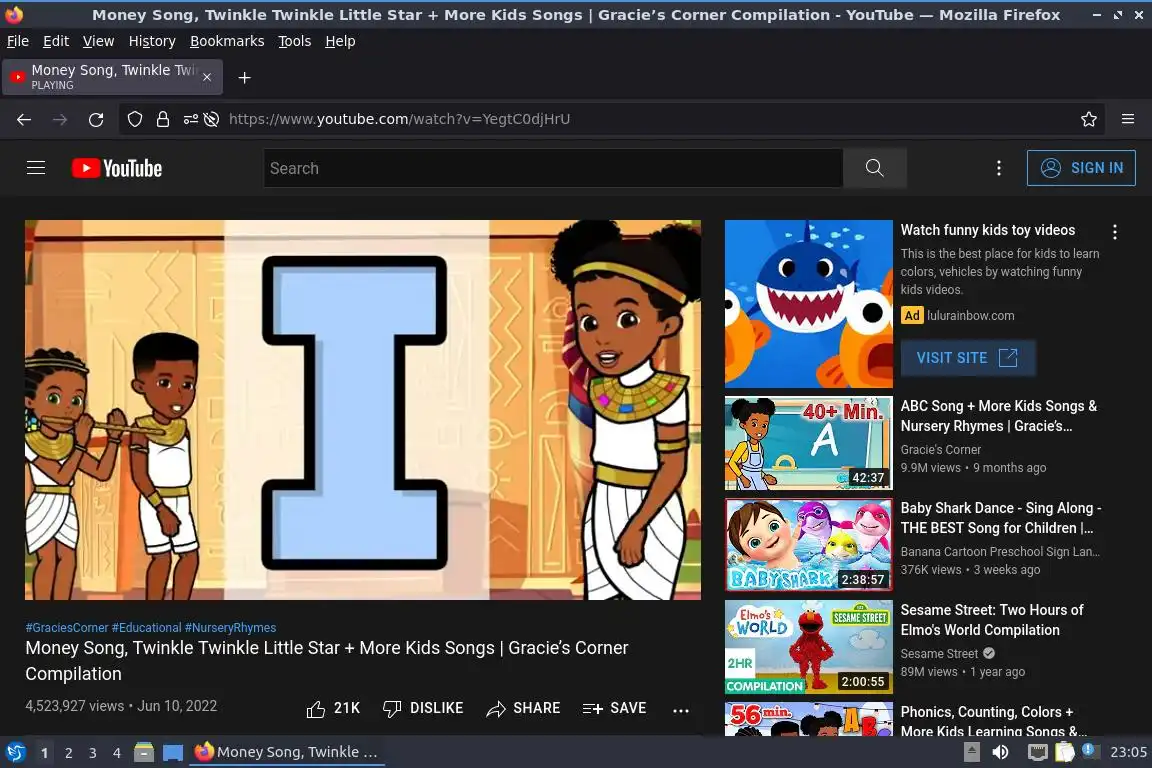Focus the YouTube search field
1152x768 pixels.
click(552, 168)
